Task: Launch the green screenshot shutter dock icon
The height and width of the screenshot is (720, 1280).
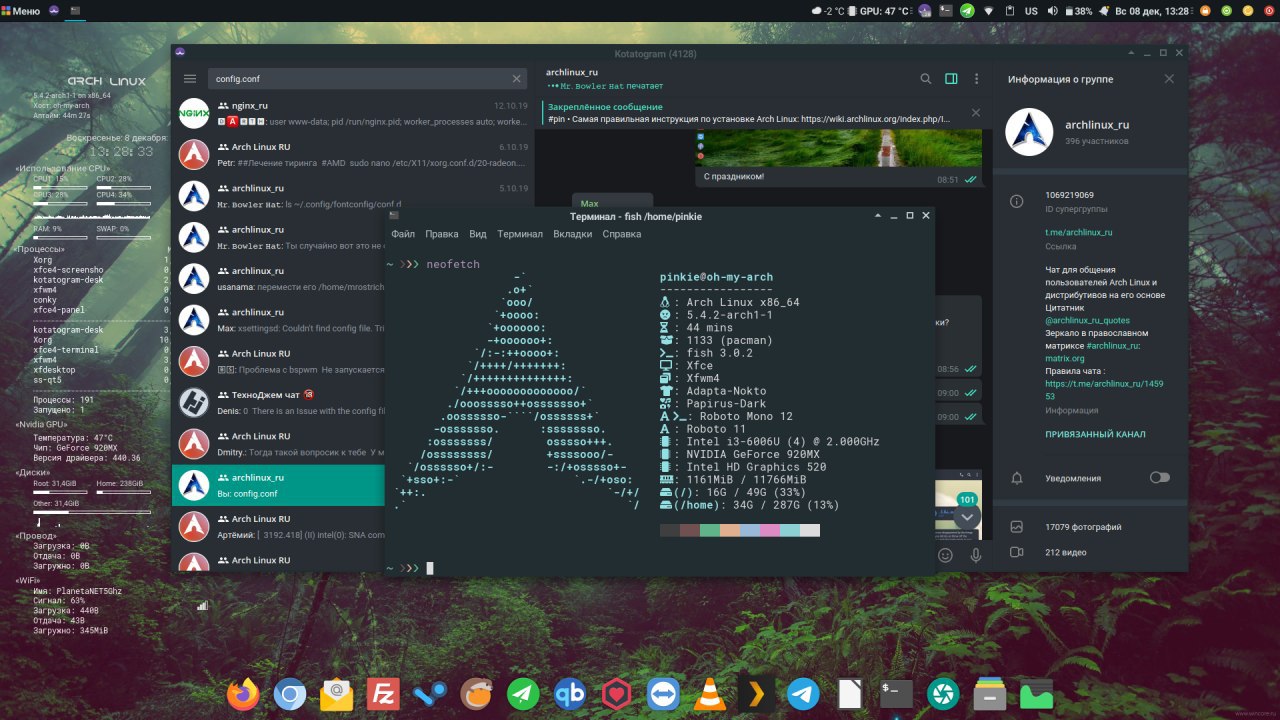Action: (x=943, y=693)
